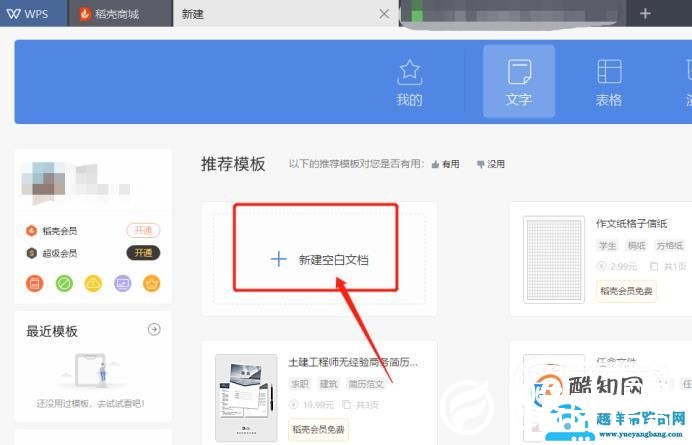The height and width of the screenshot is (445, 692).
Task: Click the yellow cloud member privilege icon
Action: point(93,283)
